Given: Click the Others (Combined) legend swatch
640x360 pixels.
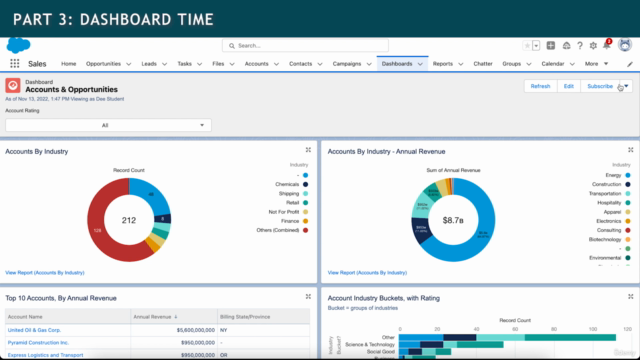Looking at the screenshot, I should 305,230.
